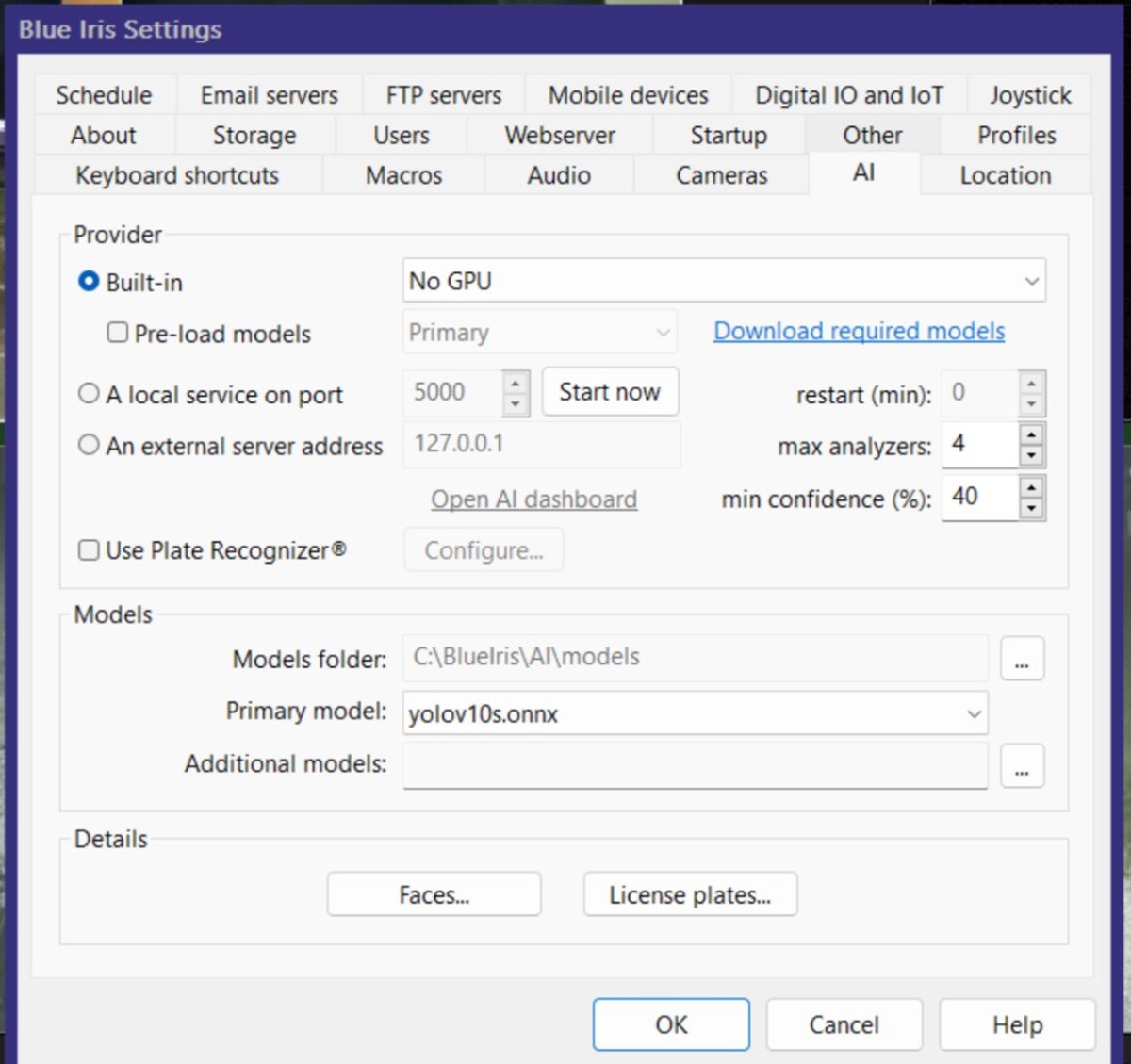Open the Webserver tab
This screenshot has width=1131, height=1064.
pos(560,136)
